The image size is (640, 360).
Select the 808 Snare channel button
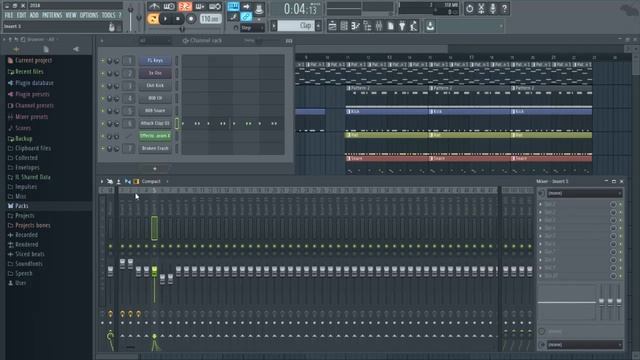click(155, 111)
